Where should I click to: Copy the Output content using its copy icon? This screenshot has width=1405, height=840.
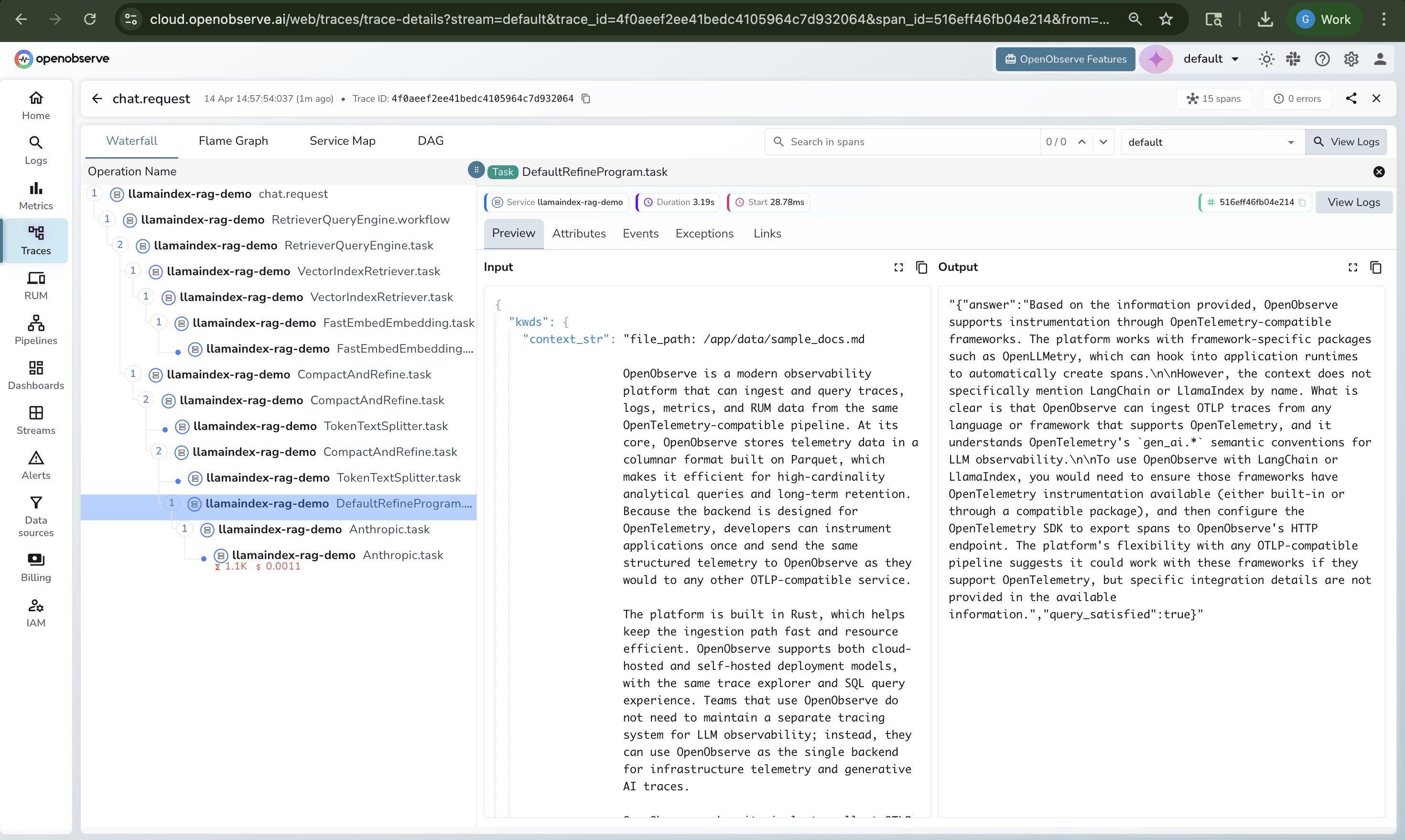coord(1376,267)
